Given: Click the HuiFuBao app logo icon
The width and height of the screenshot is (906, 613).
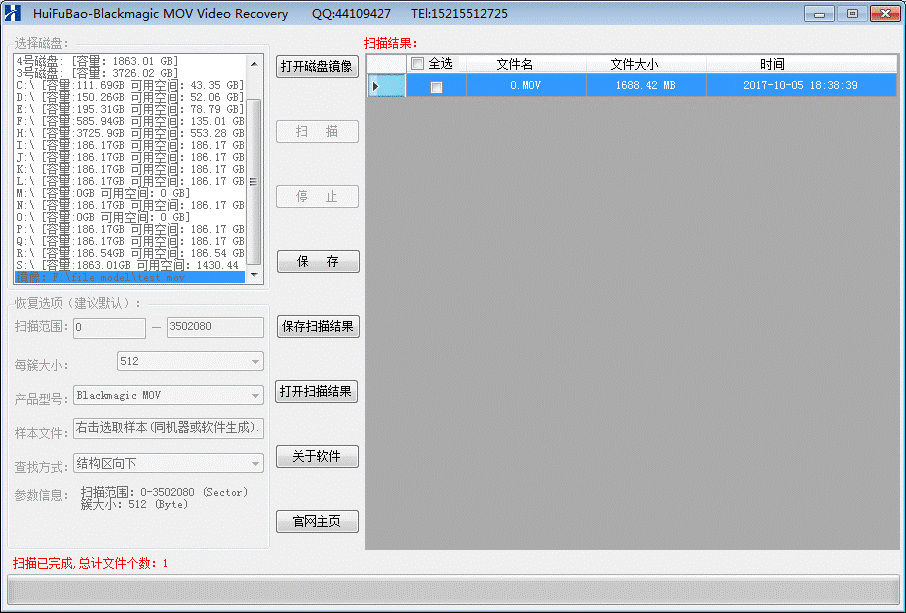Looking at the screenshot, I should click(11, 13).
